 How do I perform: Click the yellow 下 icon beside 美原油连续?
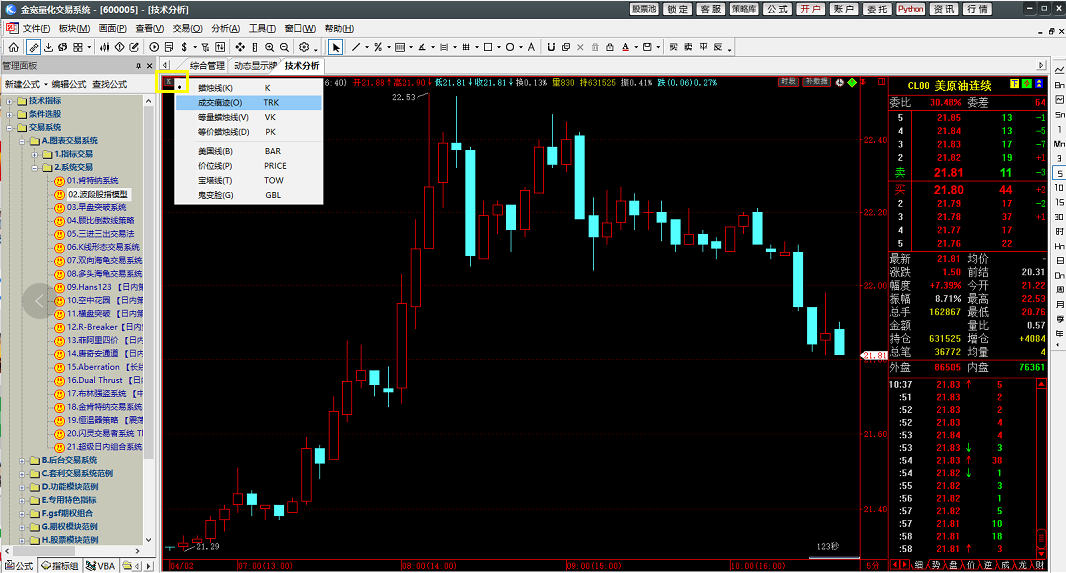pos(1014,84)
